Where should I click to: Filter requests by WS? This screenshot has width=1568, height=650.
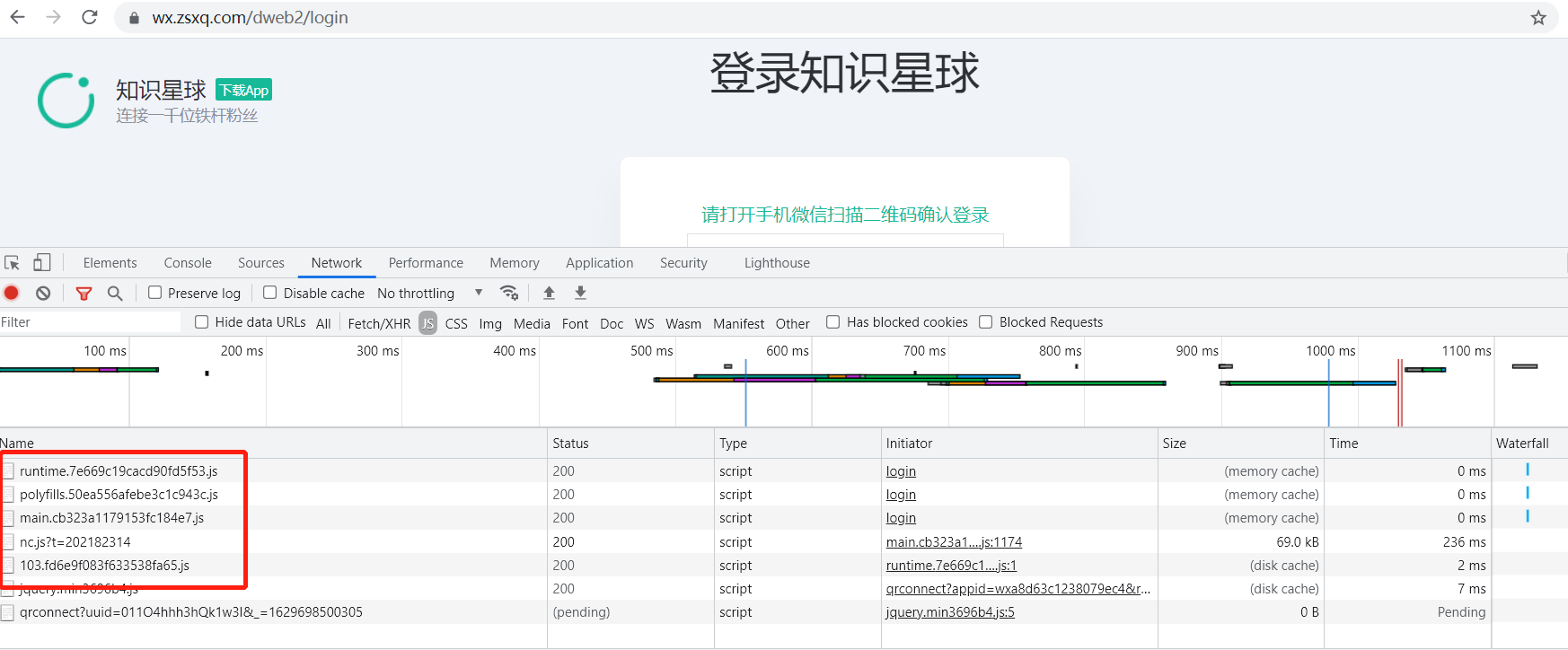(x=644, y=324)
